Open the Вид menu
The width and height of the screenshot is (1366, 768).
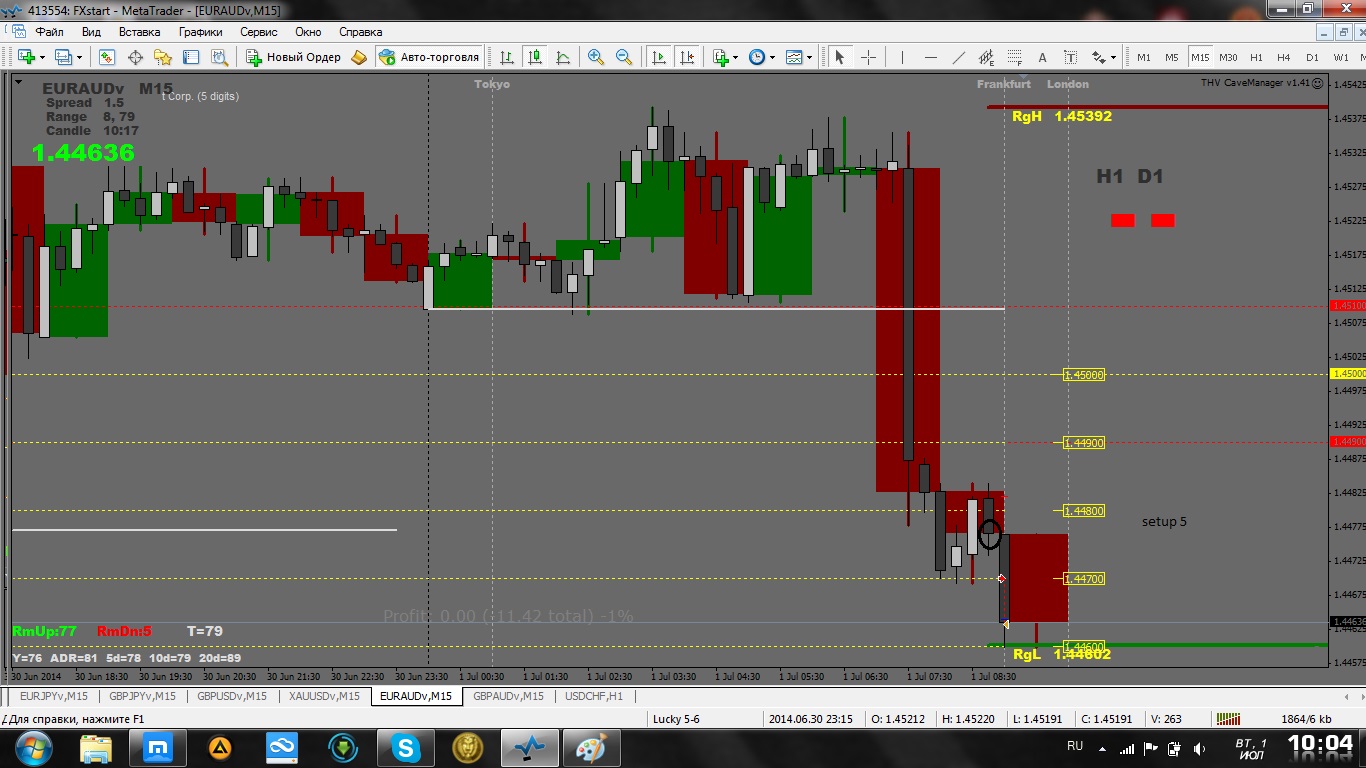coord(91,32)
